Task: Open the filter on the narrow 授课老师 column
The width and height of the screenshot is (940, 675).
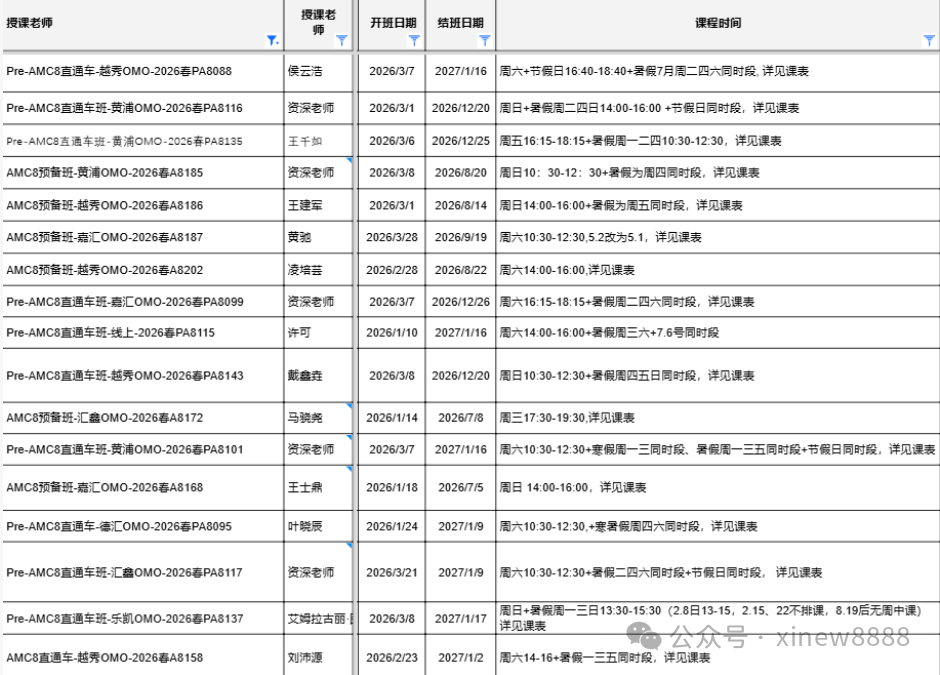Action: [x=342, y=40]
